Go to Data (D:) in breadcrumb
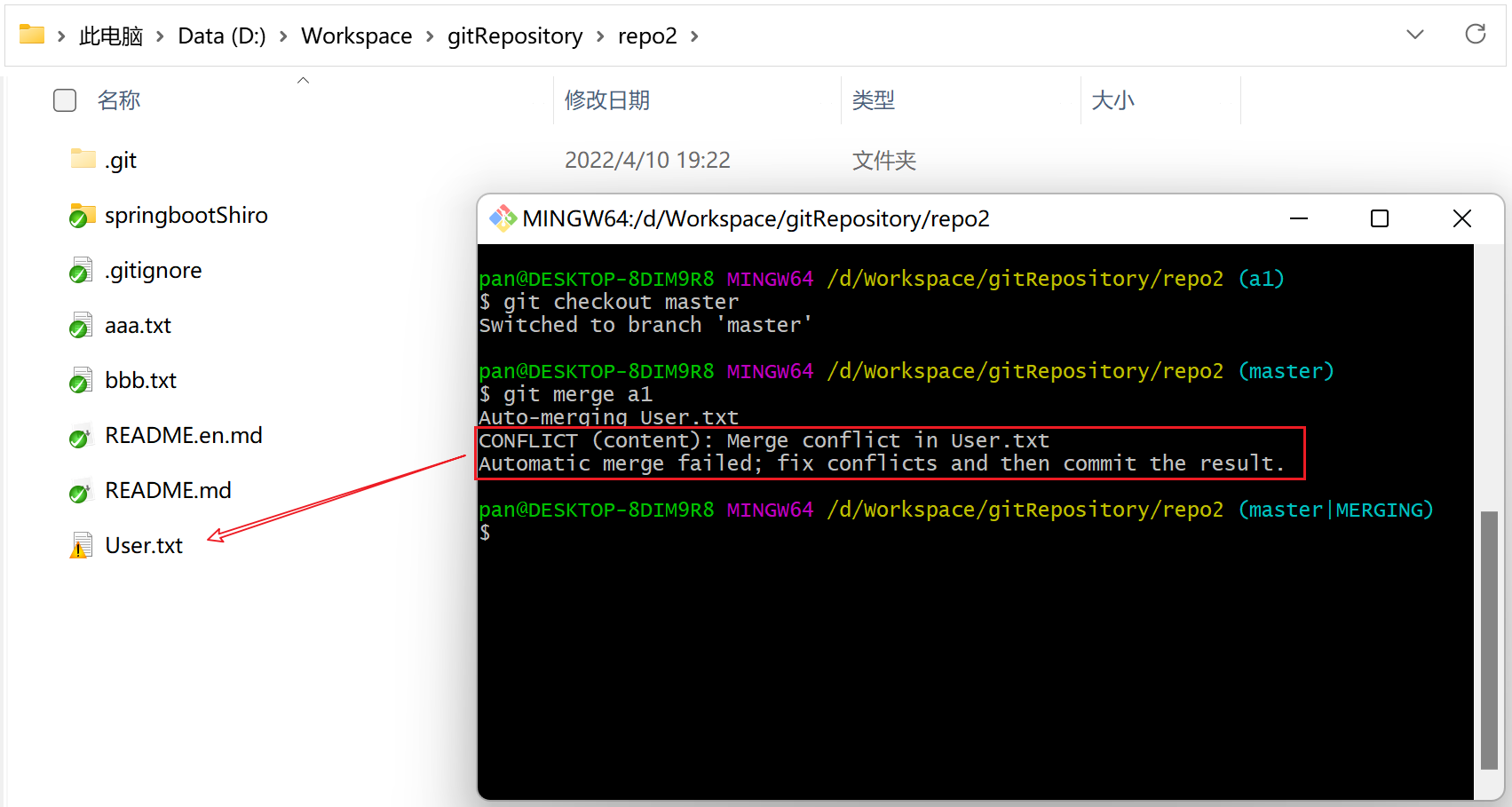Viewport: 1512px width, 807px height. point(222,36)
